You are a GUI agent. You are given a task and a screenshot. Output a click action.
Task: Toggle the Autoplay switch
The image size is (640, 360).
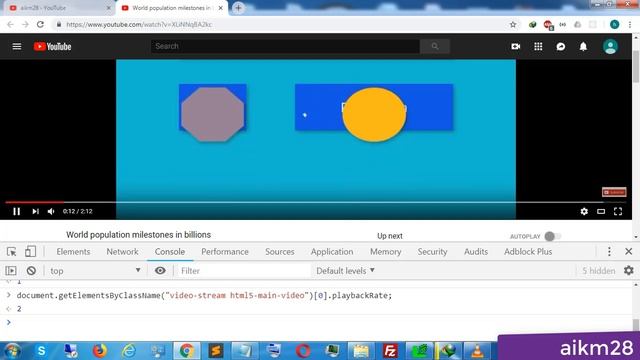point(553,236)
